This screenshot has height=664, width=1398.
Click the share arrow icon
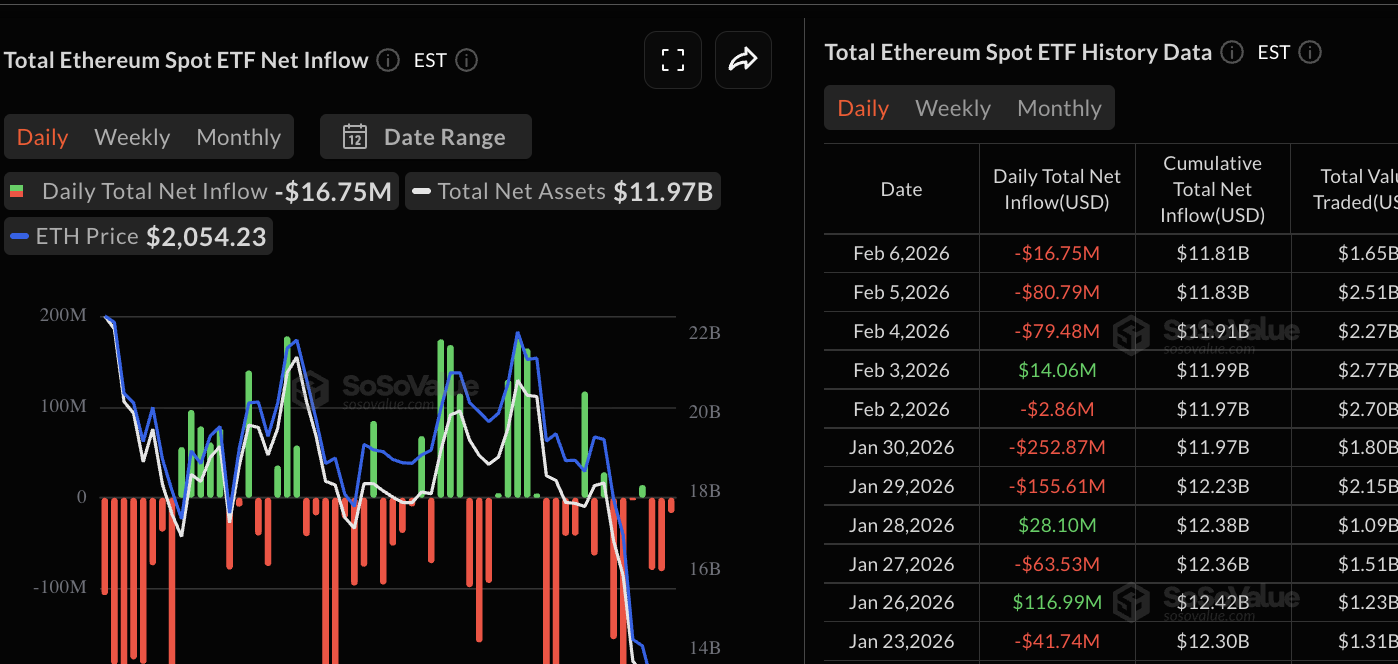point(743,60)
